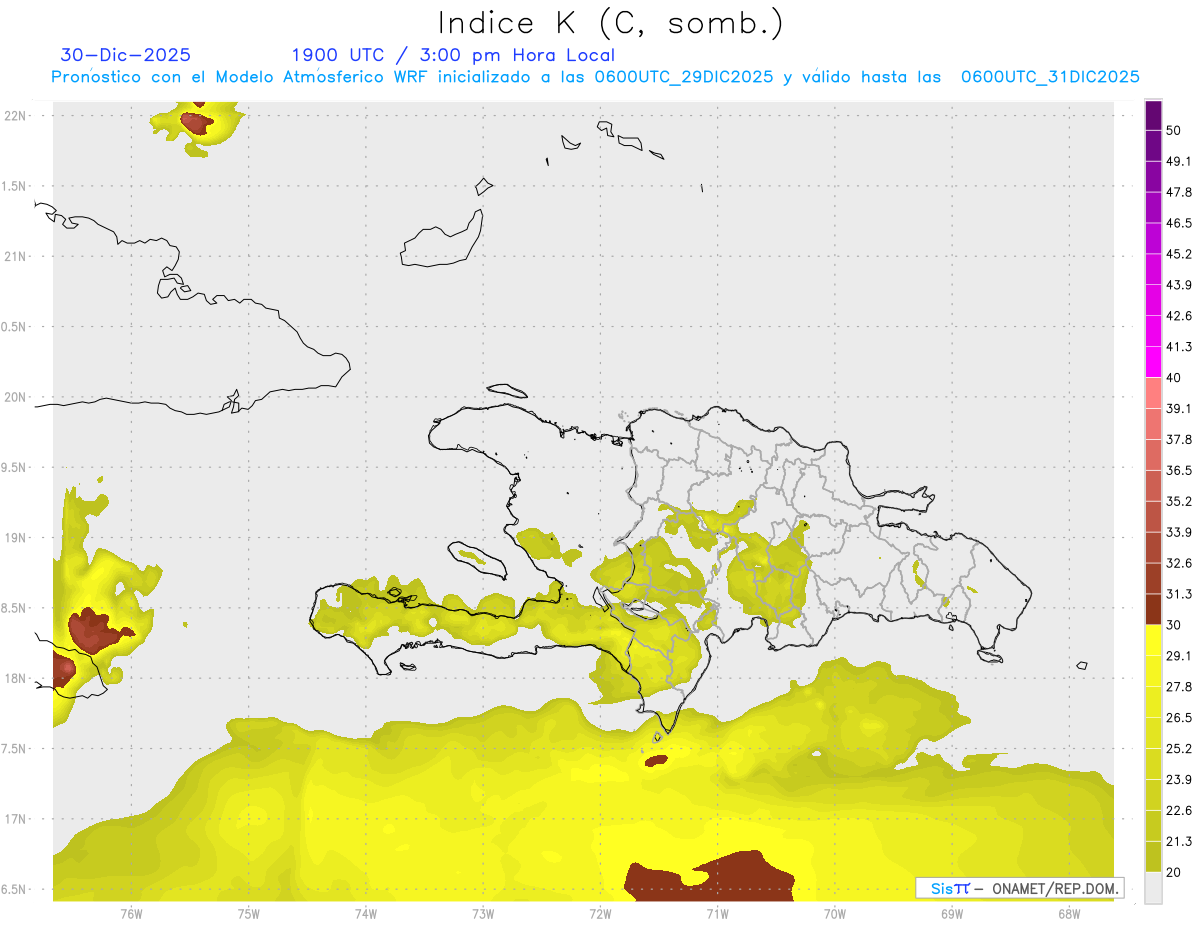
Task: Click legend value "47.8"
Action: [1179, 192]
